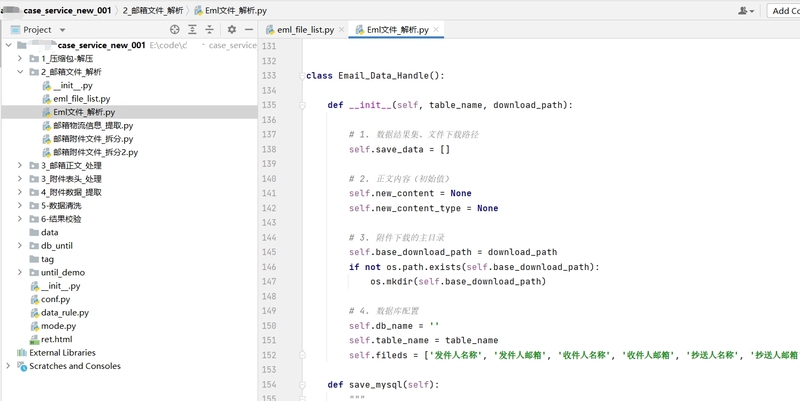Select 邮箱附件文件_拆分.py file

(x=93, y=139)
